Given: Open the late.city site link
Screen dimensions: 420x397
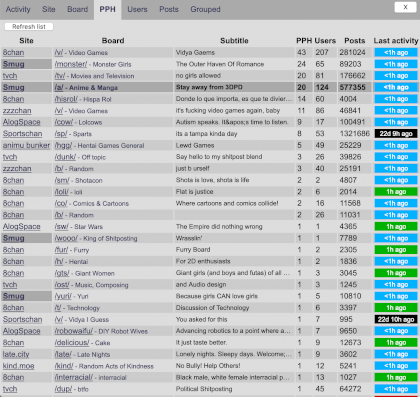Looking at the screenshot, I should [16, 355].
